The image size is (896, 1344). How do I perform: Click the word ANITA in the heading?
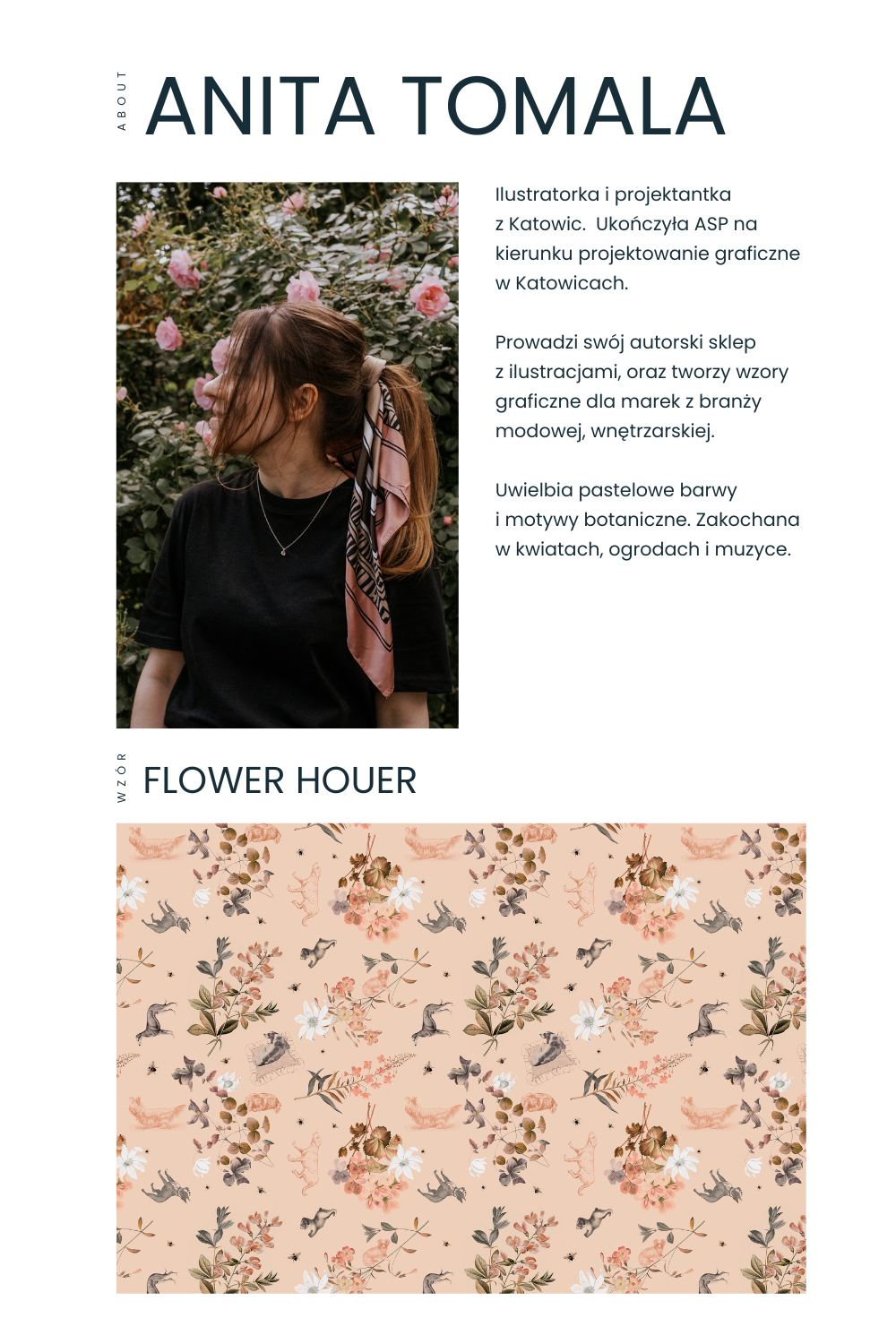click(x=260, y=107)
